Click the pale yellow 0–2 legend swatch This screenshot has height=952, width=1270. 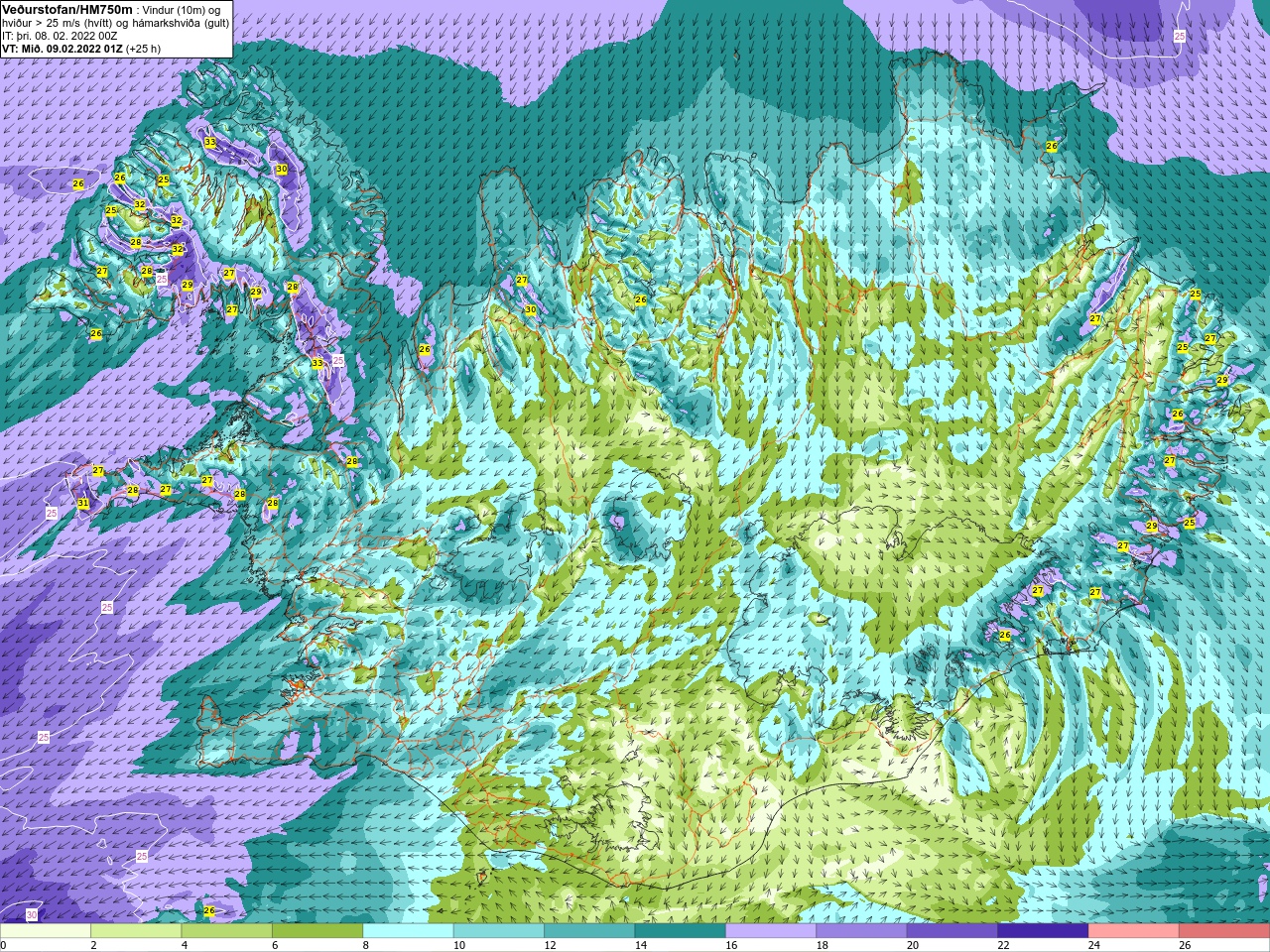click(x=46, y=931)
